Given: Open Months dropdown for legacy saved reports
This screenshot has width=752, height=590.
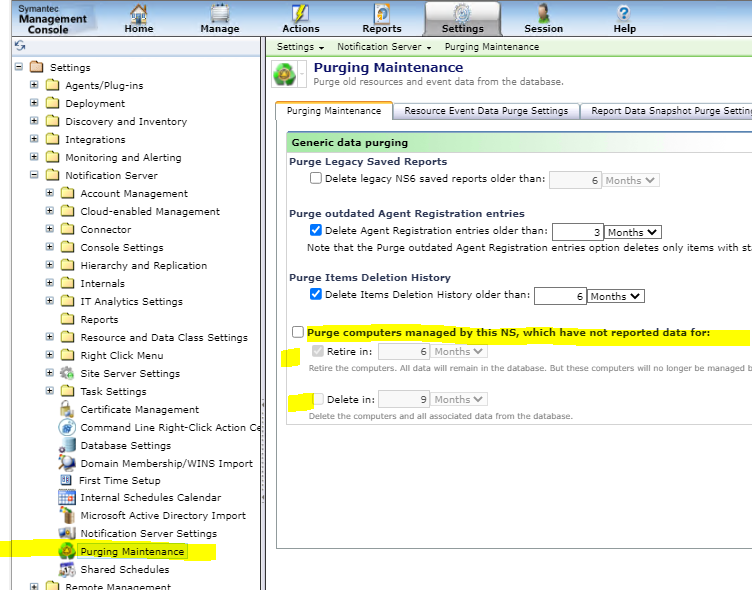Looking at the screenshot, I should 630,180.
